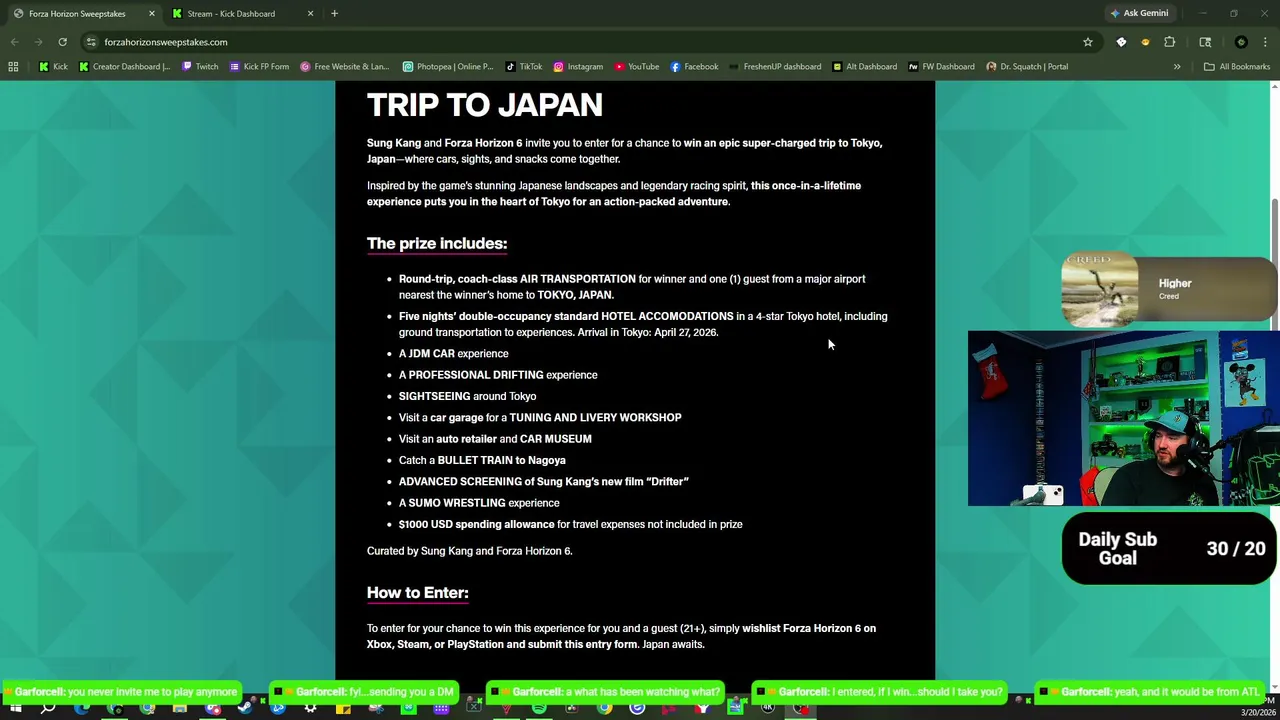This screenshot has width=1280, height=720.
Task: Open the Kick bookmark
Action: click(53, 67)
